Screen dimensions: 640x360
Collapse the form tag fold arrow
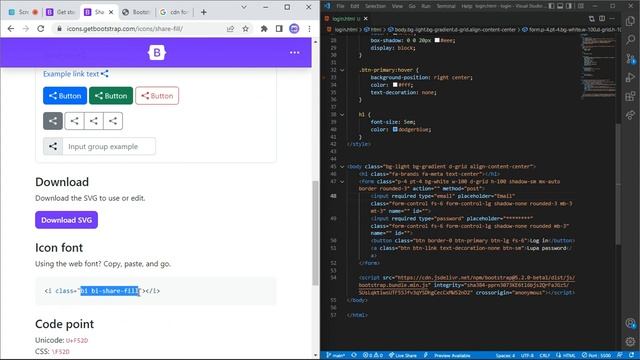point(342,182)
